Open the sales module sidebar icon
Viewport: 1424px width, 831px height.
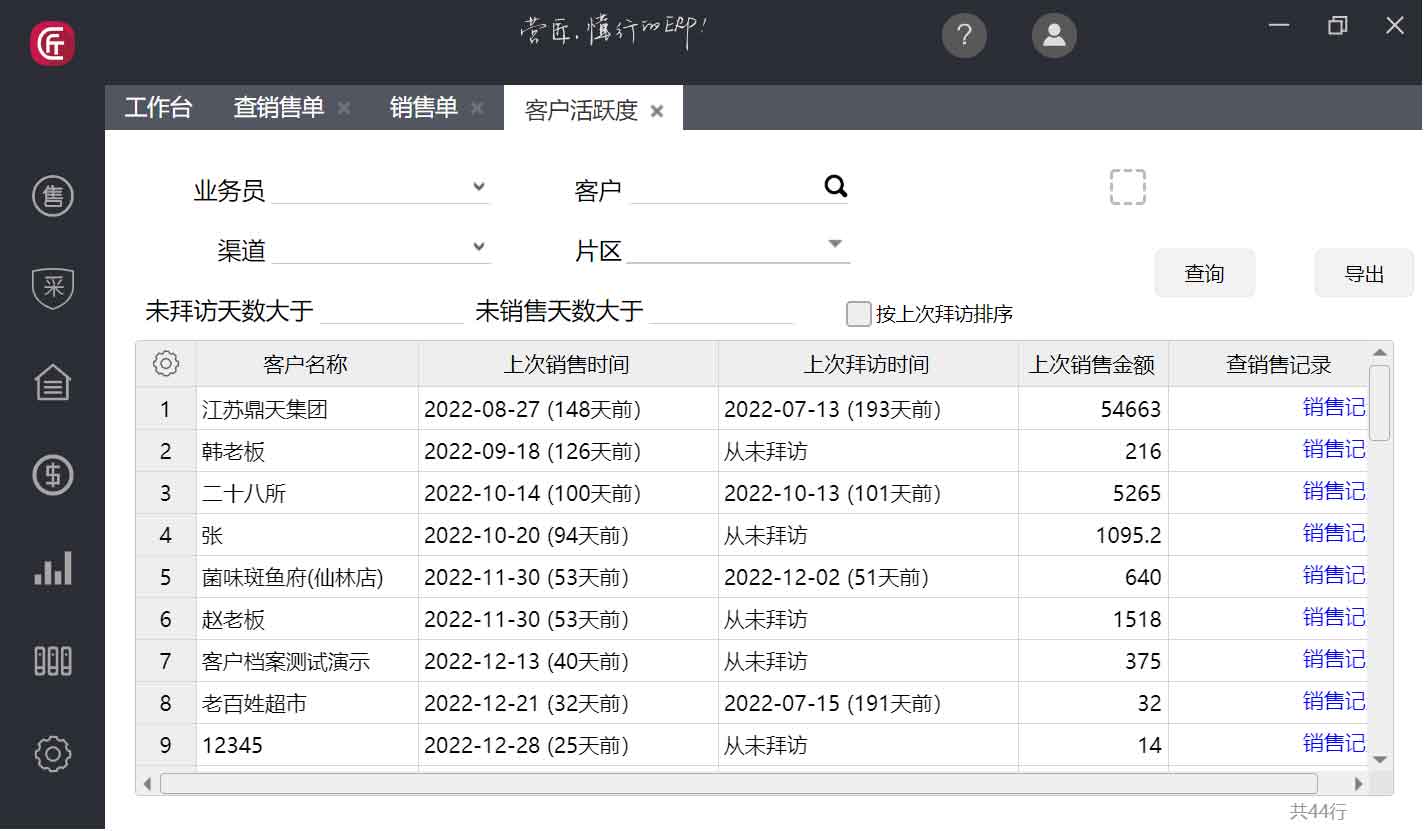(52, 195)
